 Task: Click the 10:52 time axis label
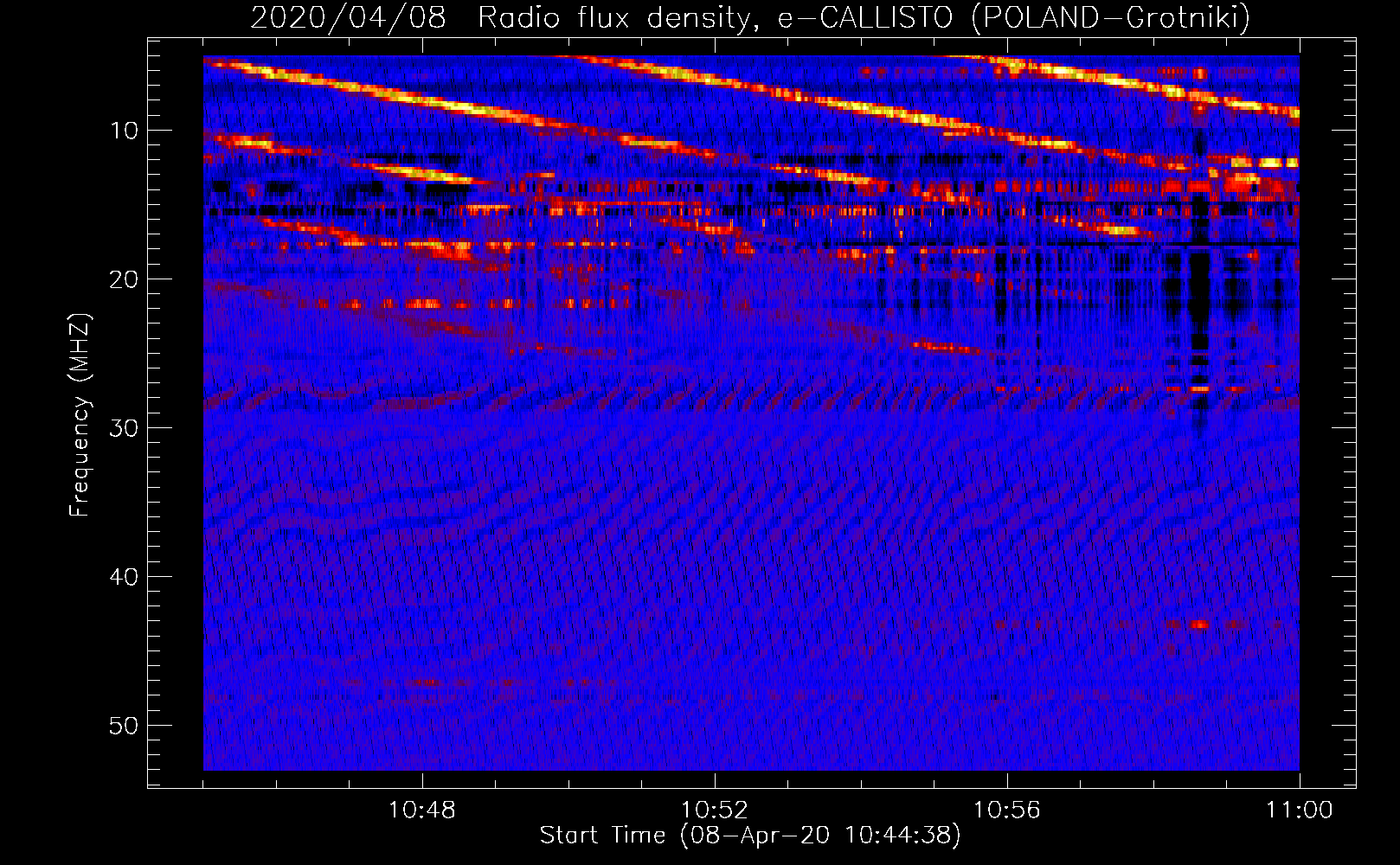(x=715, y=811)
